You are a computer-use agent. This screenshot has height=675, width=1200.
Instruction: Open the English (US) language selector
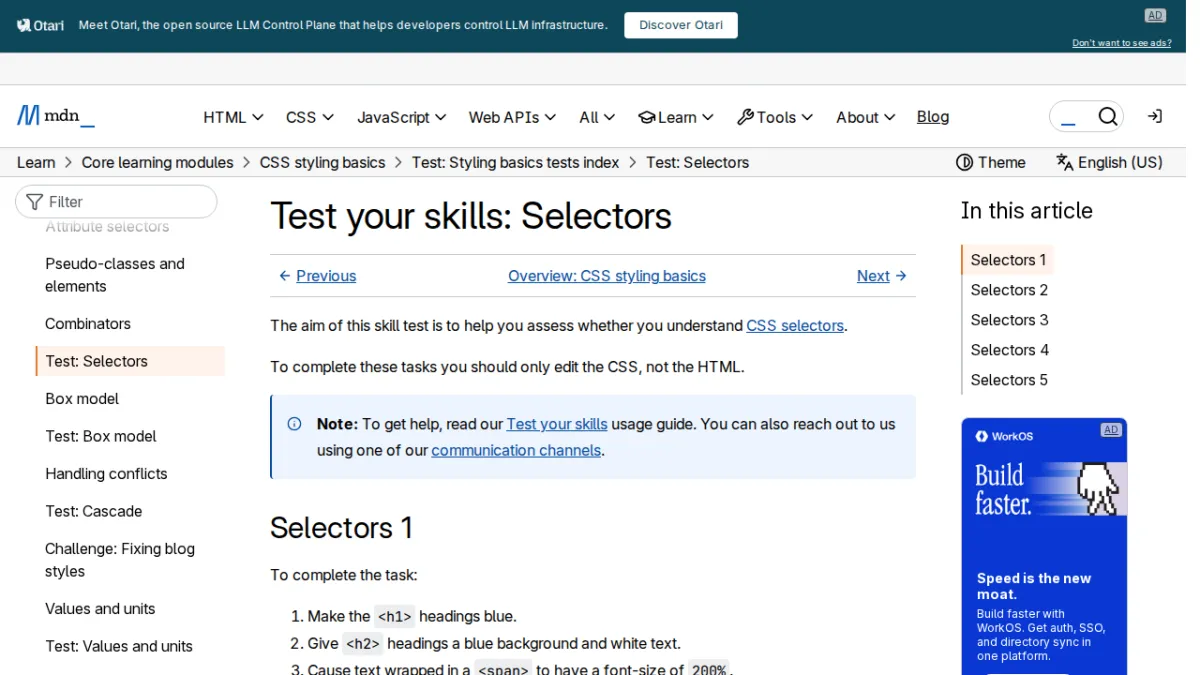[x=1109, y=162]
